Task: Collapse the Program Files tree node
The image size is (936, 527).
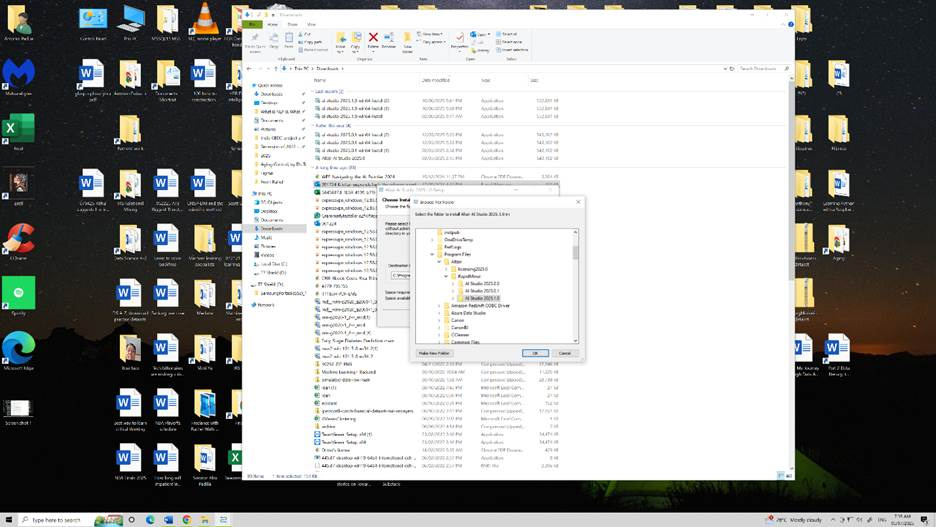Action: click(432, 254)
